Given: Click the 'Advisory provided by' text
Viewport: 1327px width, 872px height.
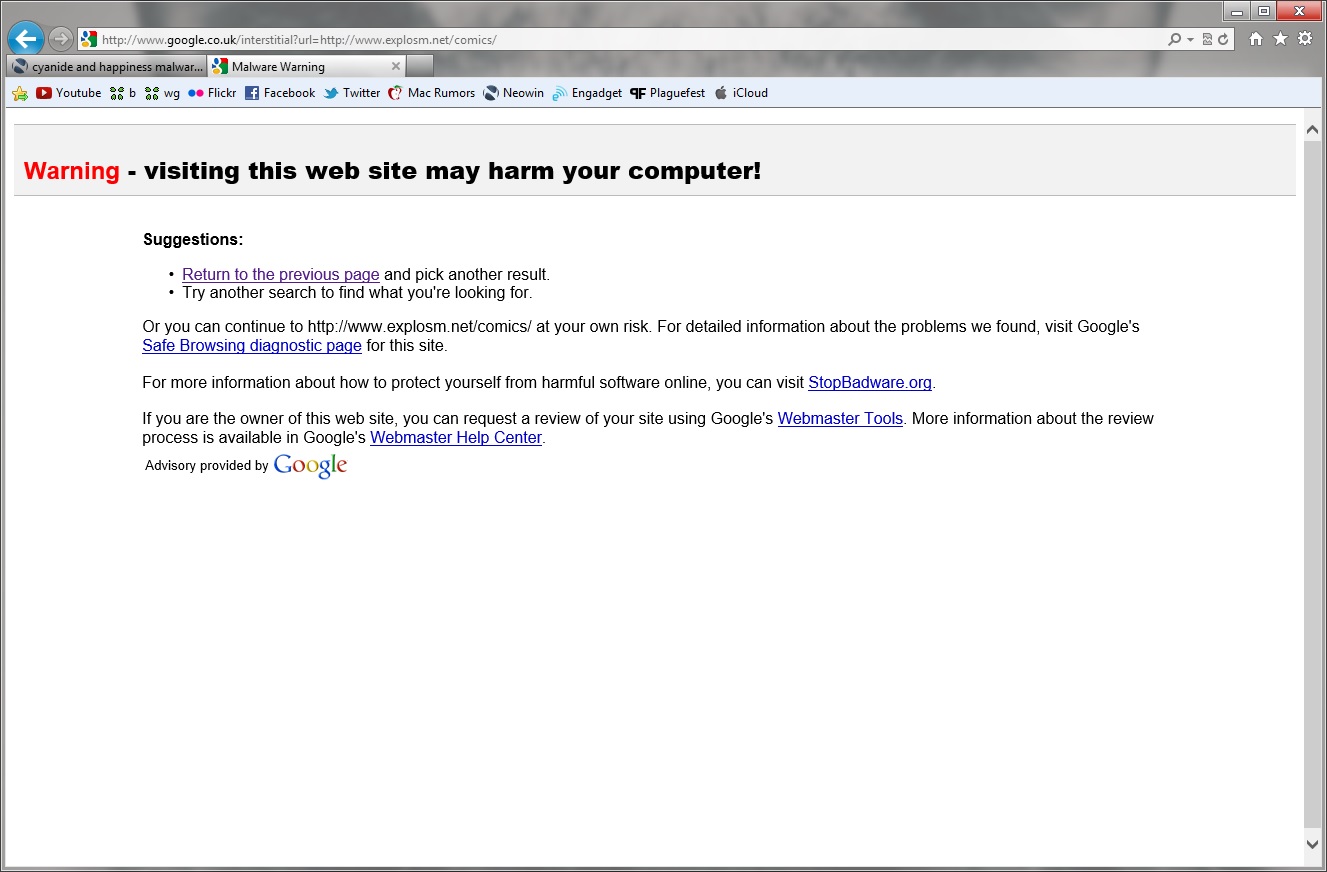Looking at the screenshot, I should 207,466.
